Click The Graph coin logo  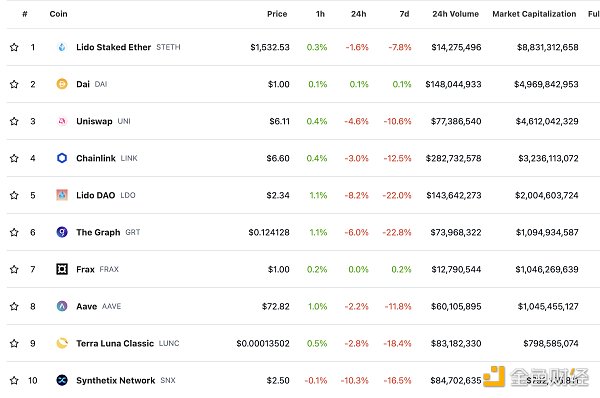point(62,232)
